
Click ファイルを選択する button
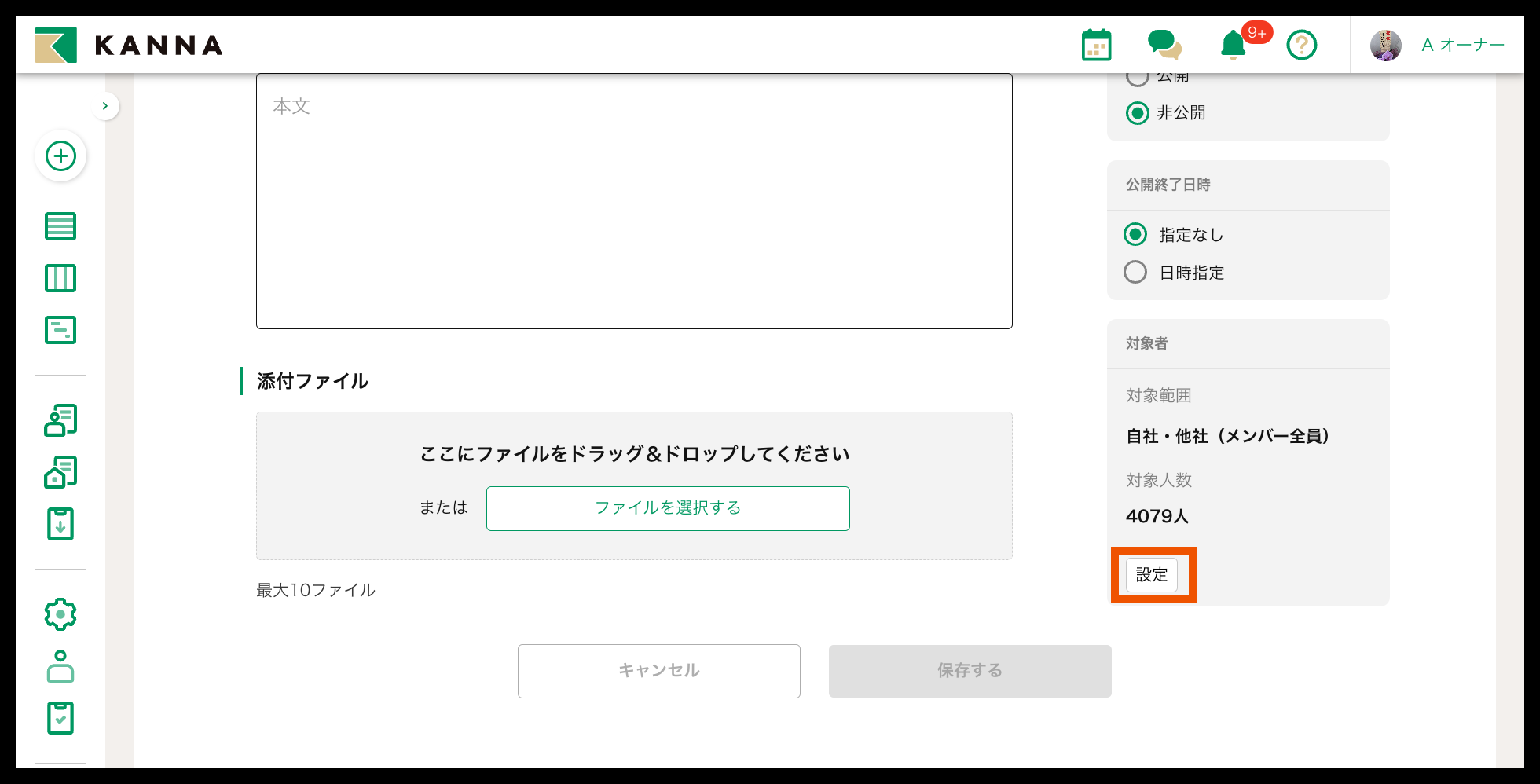pos(667,508)
